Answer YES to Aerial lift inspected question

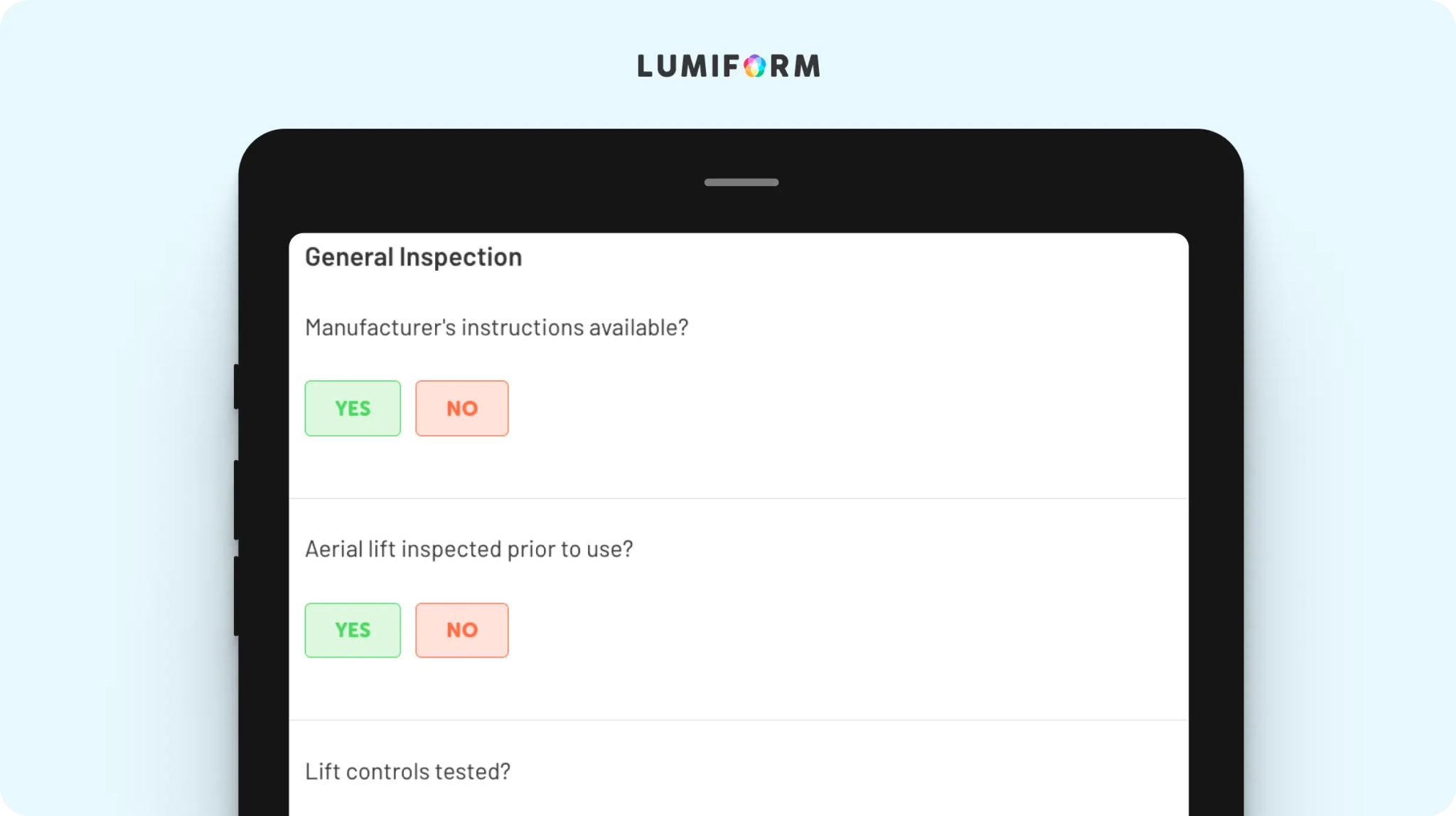353,630
